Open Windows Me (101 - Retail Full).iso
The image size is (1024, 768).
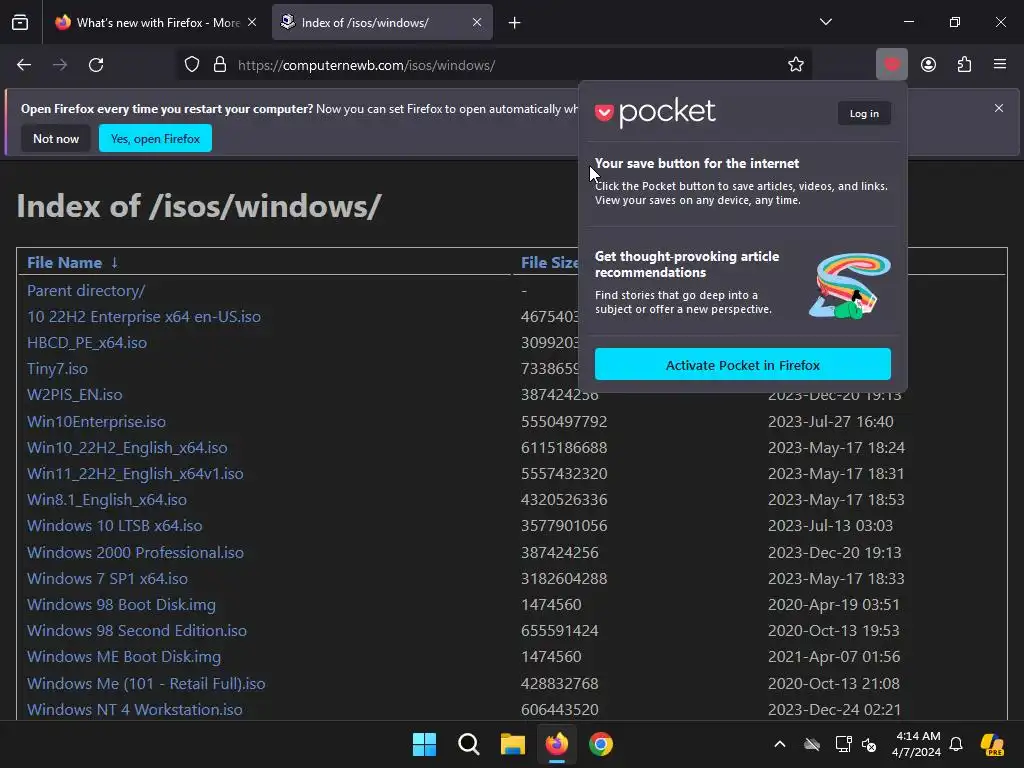pos(146,684)
